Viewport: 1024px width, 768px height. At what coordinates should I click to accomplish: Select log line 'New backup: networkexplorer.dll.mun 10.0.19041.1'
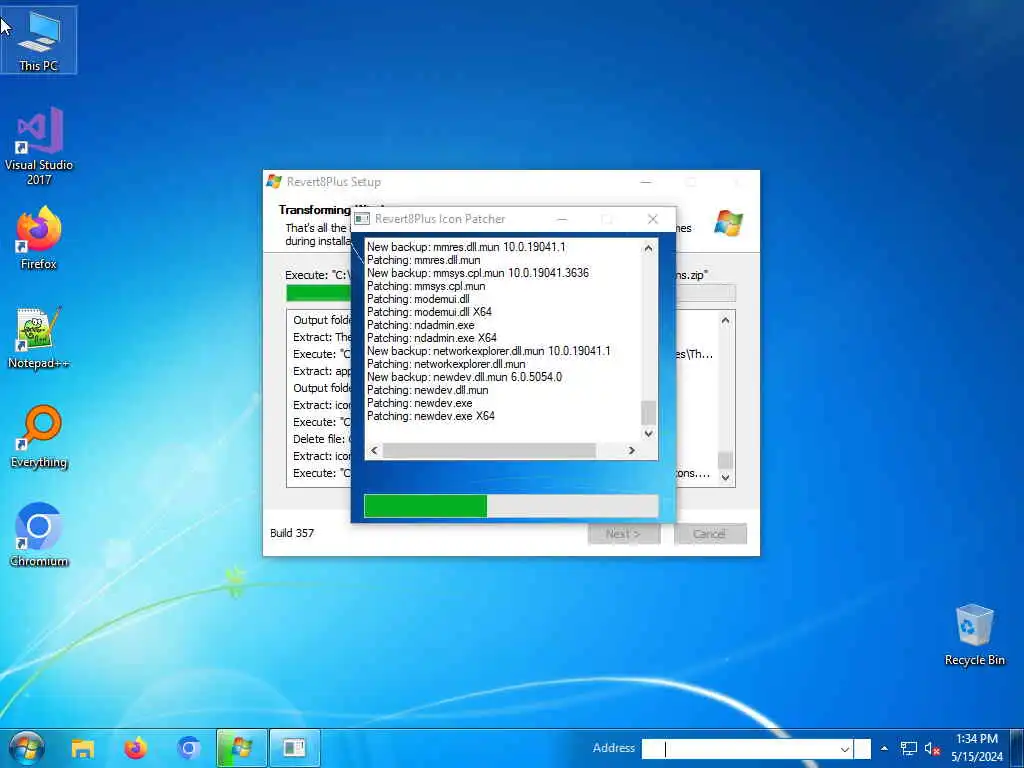point(488,351)
